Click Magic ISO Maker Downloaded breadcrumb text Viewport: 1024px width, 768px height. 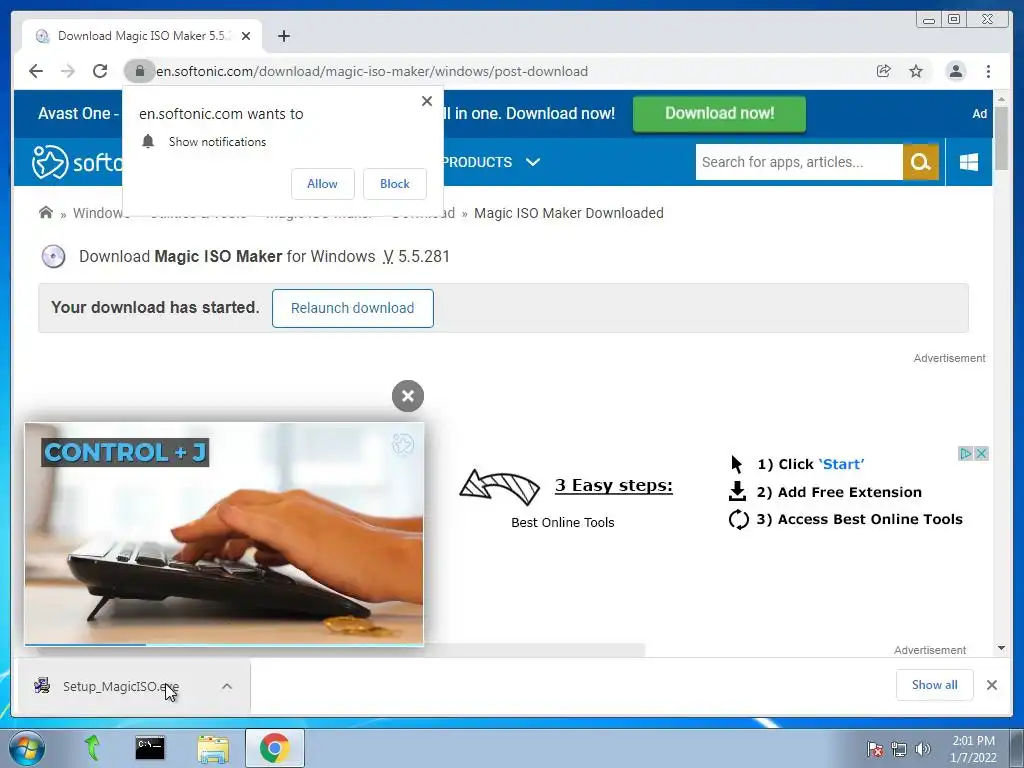point(569,213)
